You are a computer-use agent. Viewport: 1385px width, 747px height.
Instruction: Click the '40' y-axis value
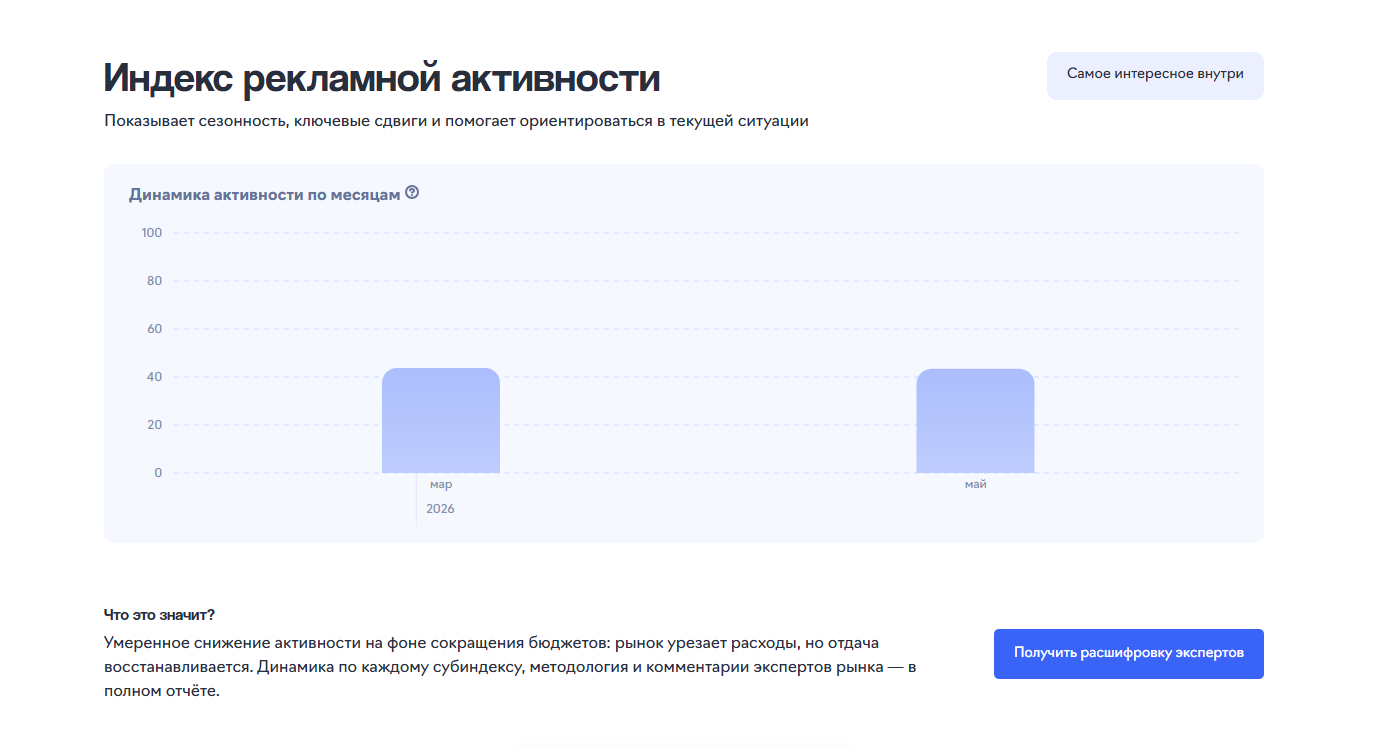tap(154, 377)
